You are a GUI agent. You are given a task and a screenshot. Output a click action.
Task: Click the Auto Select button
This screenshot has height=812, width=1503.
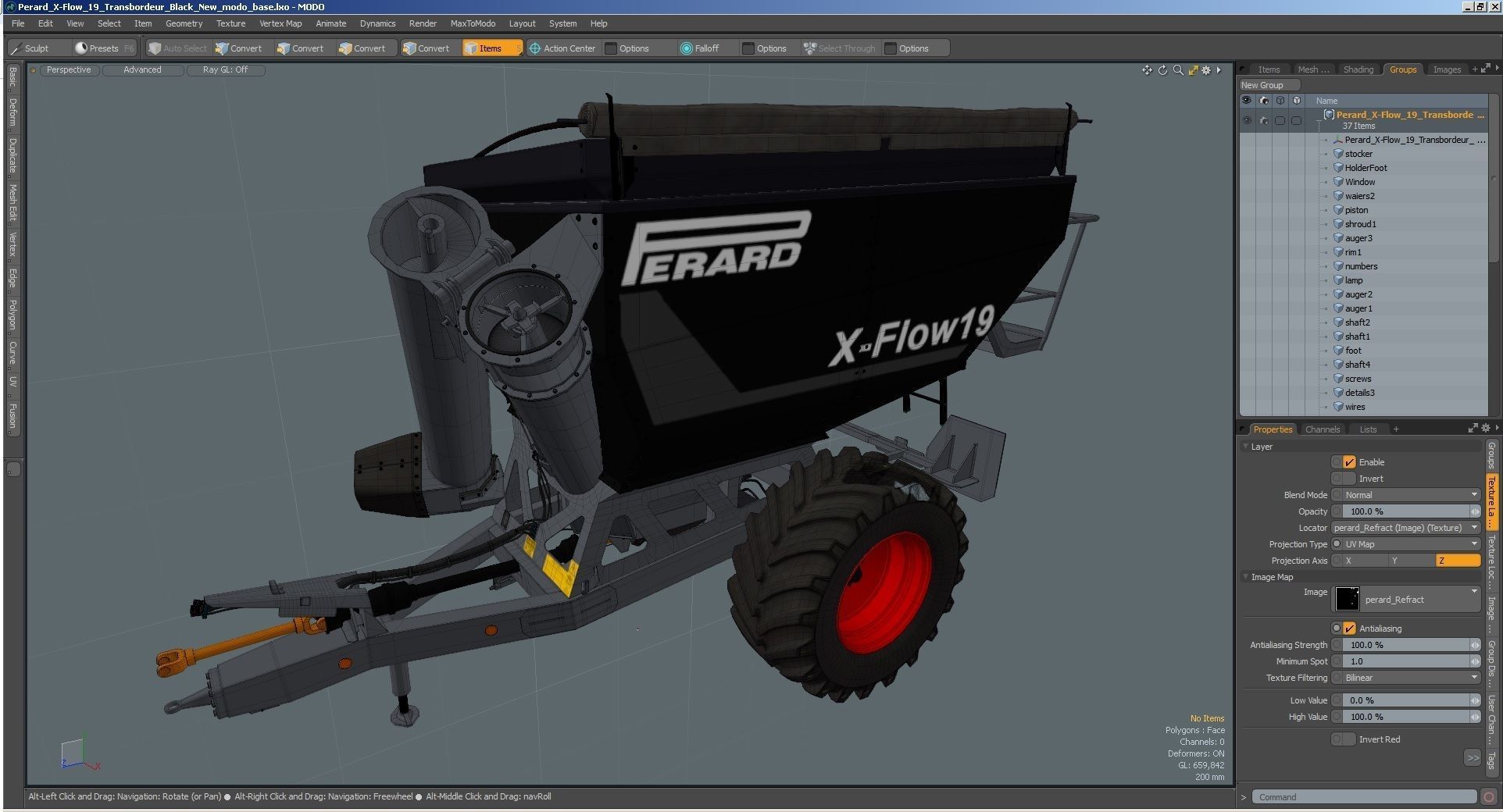[177, 48]
